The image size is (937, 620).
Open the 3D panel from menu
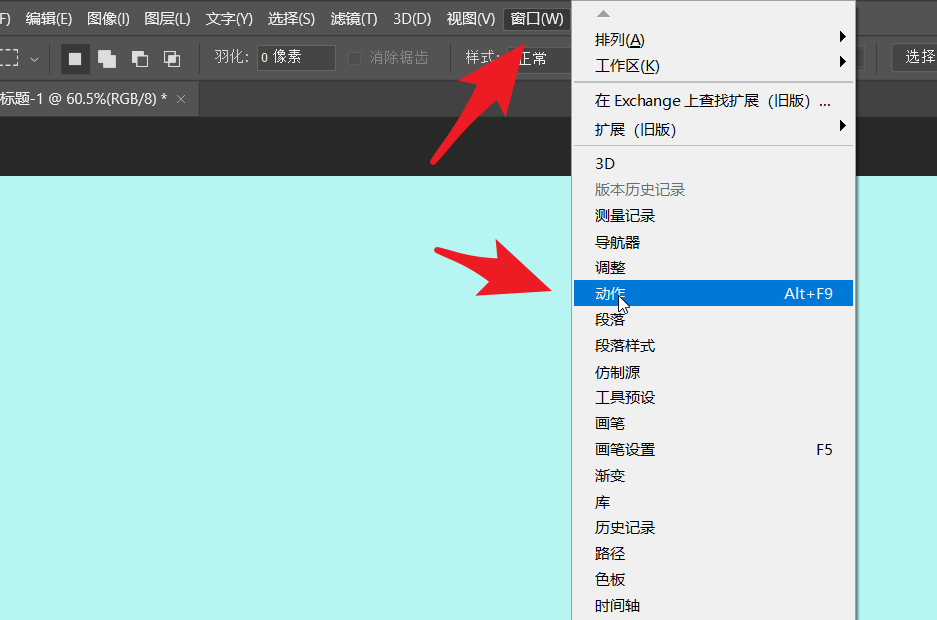[x=714, y=164]
